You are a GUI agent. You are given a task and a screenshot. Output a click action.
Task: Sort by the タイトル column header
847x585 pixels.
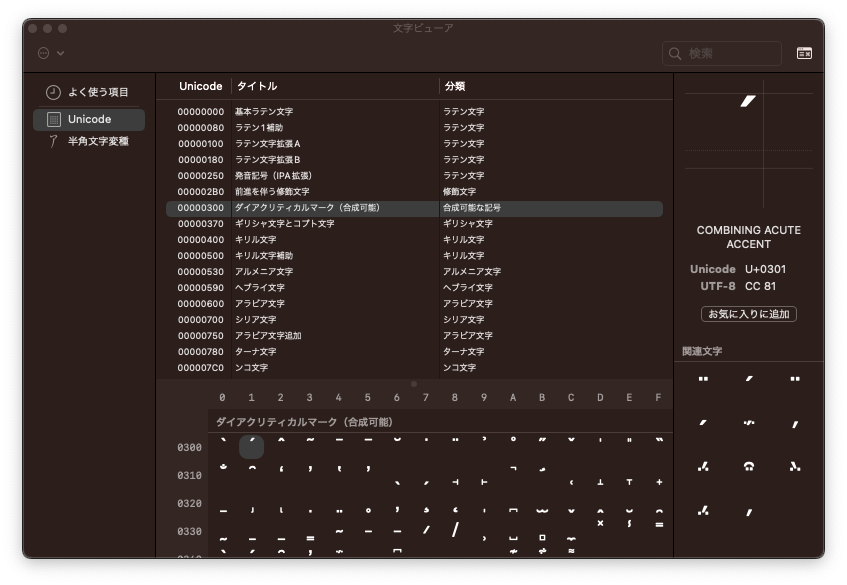(x=257, y=86)
